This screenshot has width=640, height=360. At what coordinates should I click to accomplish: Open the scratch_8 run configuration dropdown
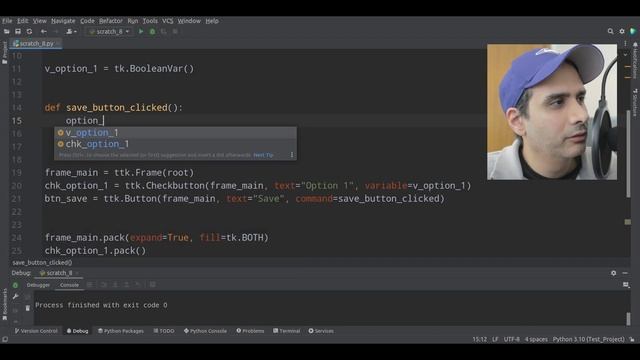coord(109,31)
